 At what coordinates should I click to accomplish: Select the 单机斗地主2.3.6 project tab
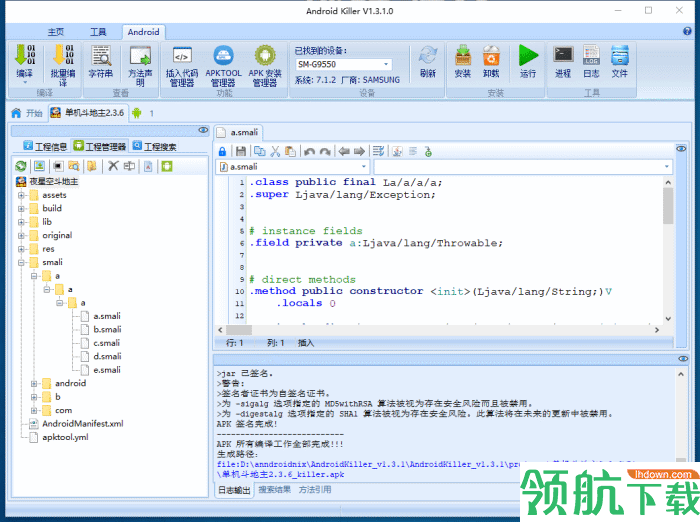(x=88, y=113)
